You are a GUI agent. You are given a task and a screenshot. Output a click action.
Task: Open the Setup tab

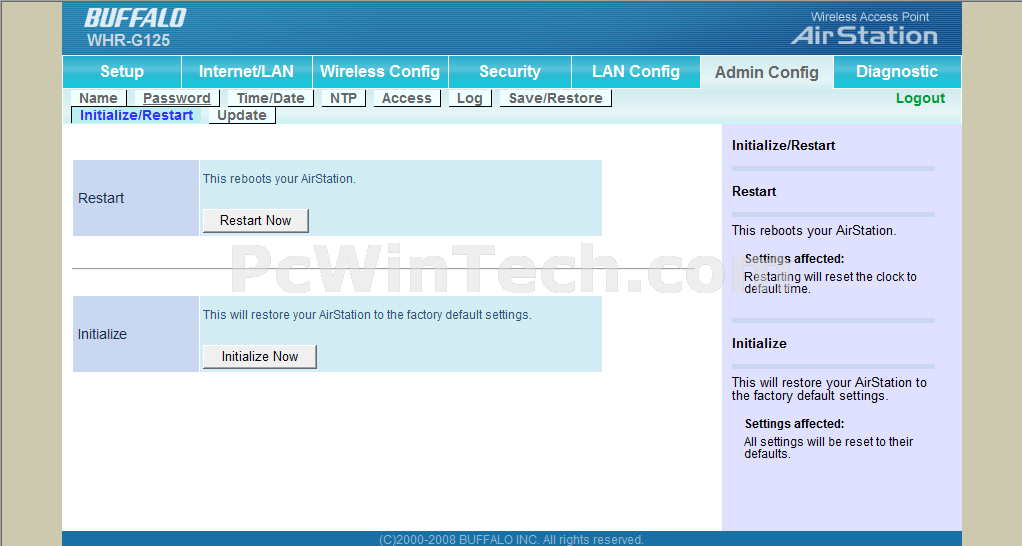122,72
